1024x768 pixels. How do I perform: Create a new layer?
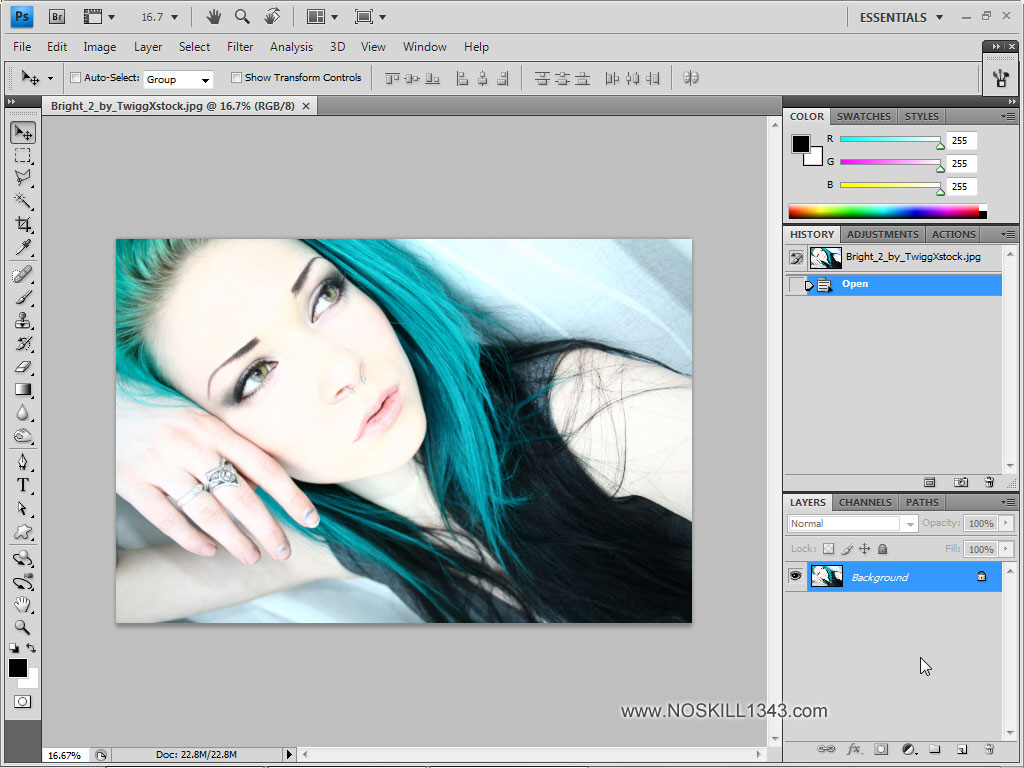(x=962, y=749)
